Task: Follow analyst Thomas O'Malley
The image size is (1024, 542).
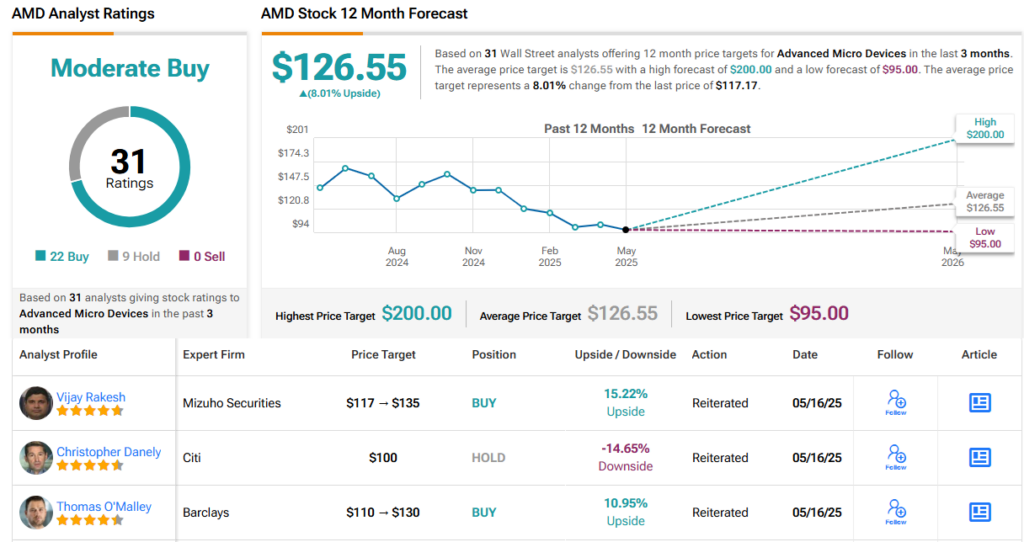Action: pyautogui.click(x=896, y=512)
